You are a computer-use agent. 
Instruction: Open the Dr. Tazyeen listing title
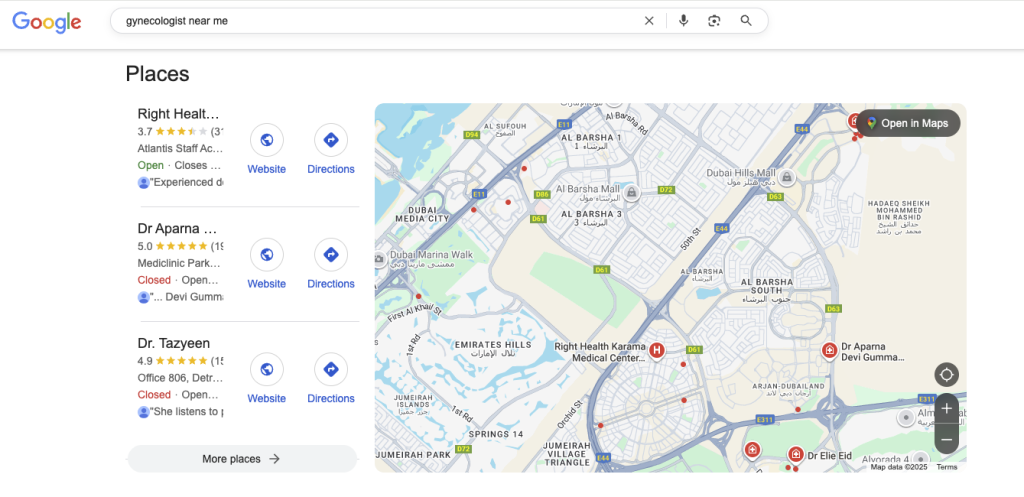click(x=174, y=343)
